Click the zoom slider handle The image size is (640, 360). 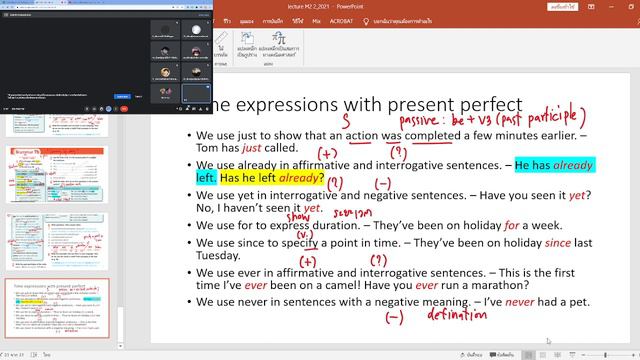coord(606,355)
